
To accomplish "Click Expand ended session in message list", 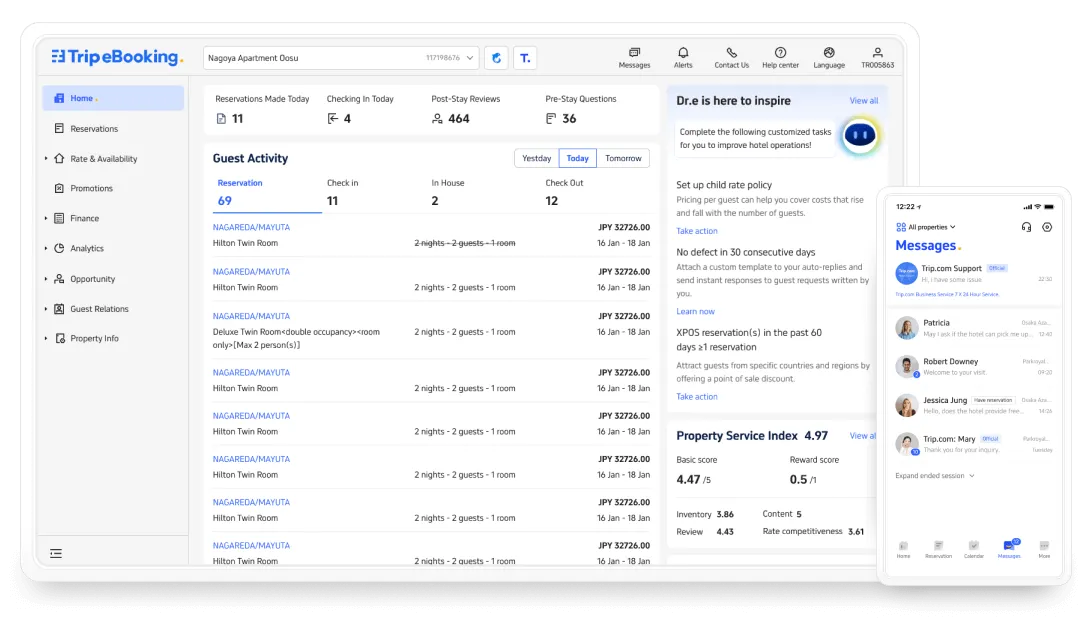I will (930, 475).
